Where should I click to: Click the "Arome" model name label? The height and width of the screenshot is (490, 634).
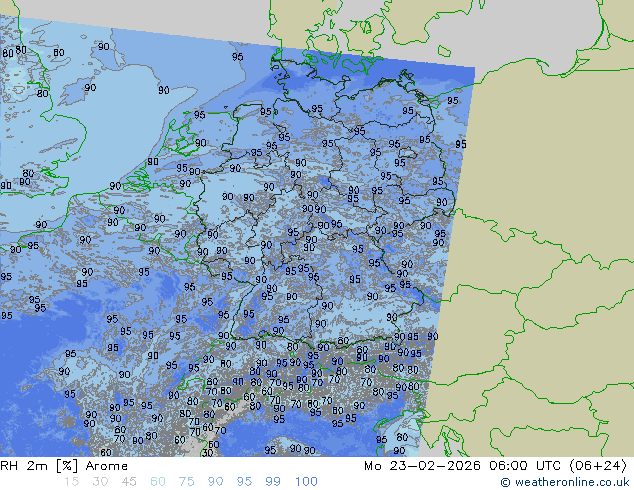[x=107, y=466]
